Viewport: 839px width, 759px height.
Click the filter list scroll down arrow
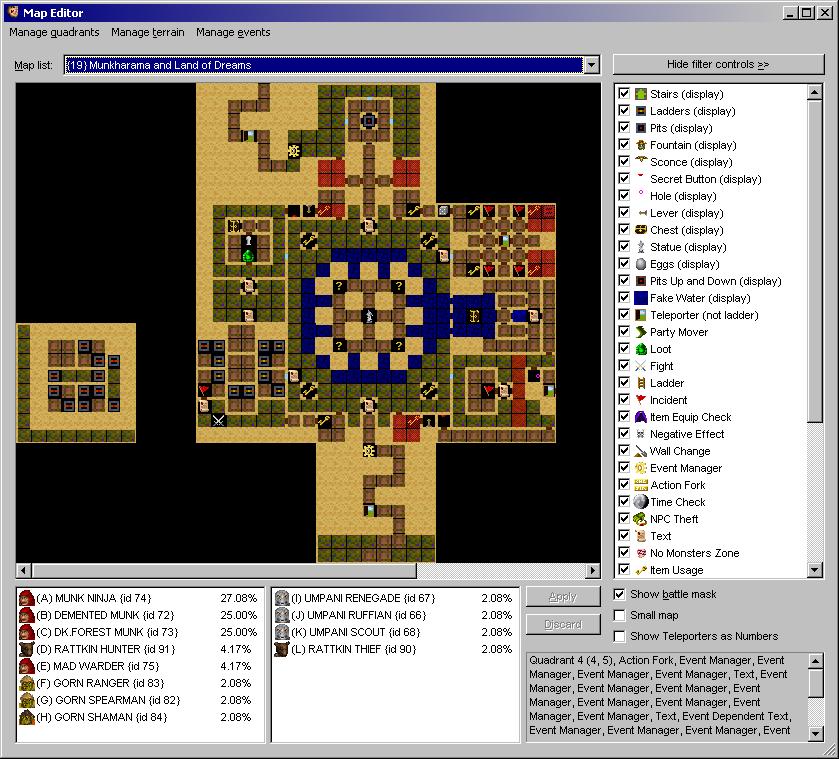[x=814, y=570]
